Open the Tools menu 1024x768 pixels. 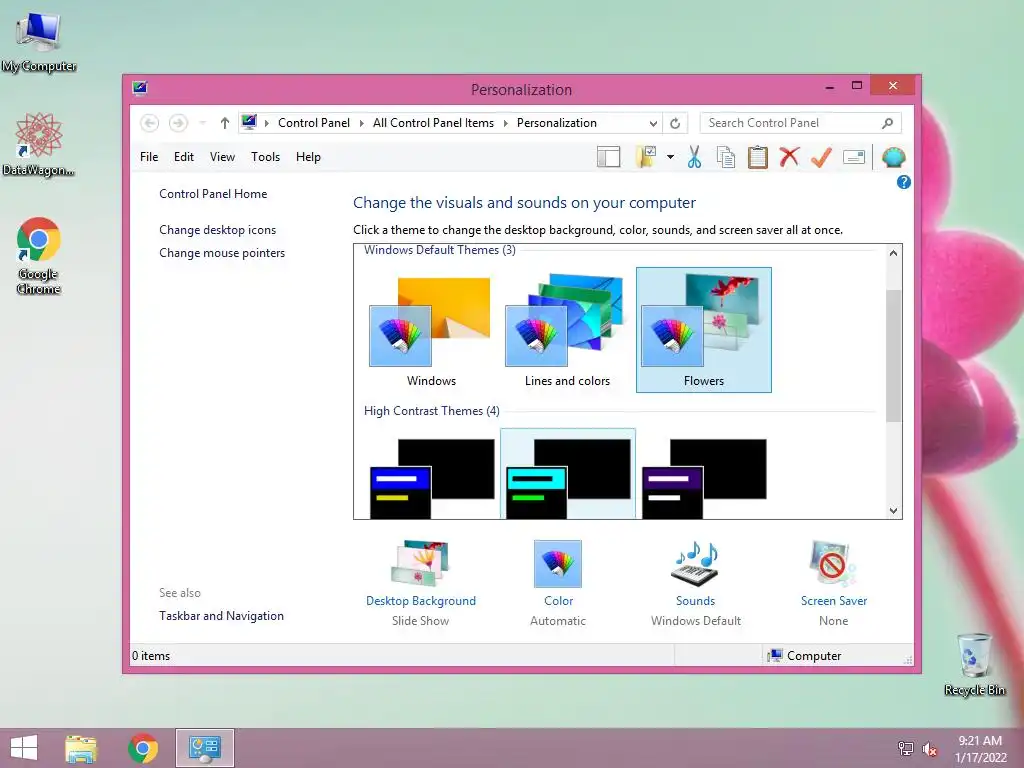(x=265, y=157)
